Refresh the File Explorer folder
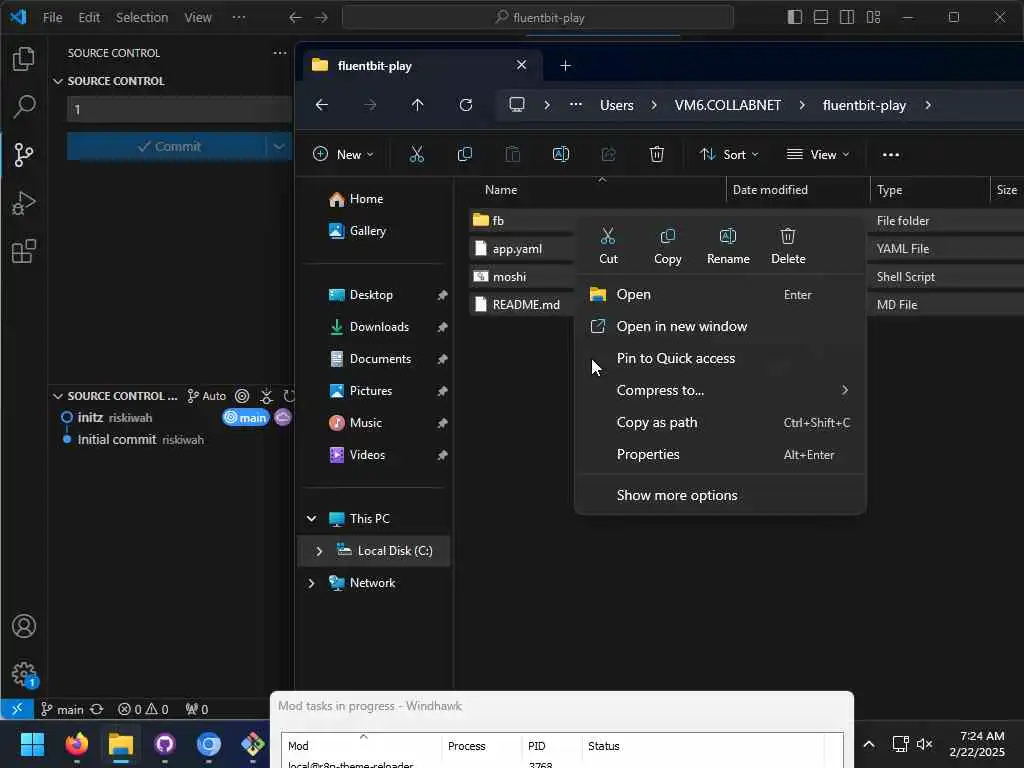Viewport: 1024px width, 768px height. point(466,105)
